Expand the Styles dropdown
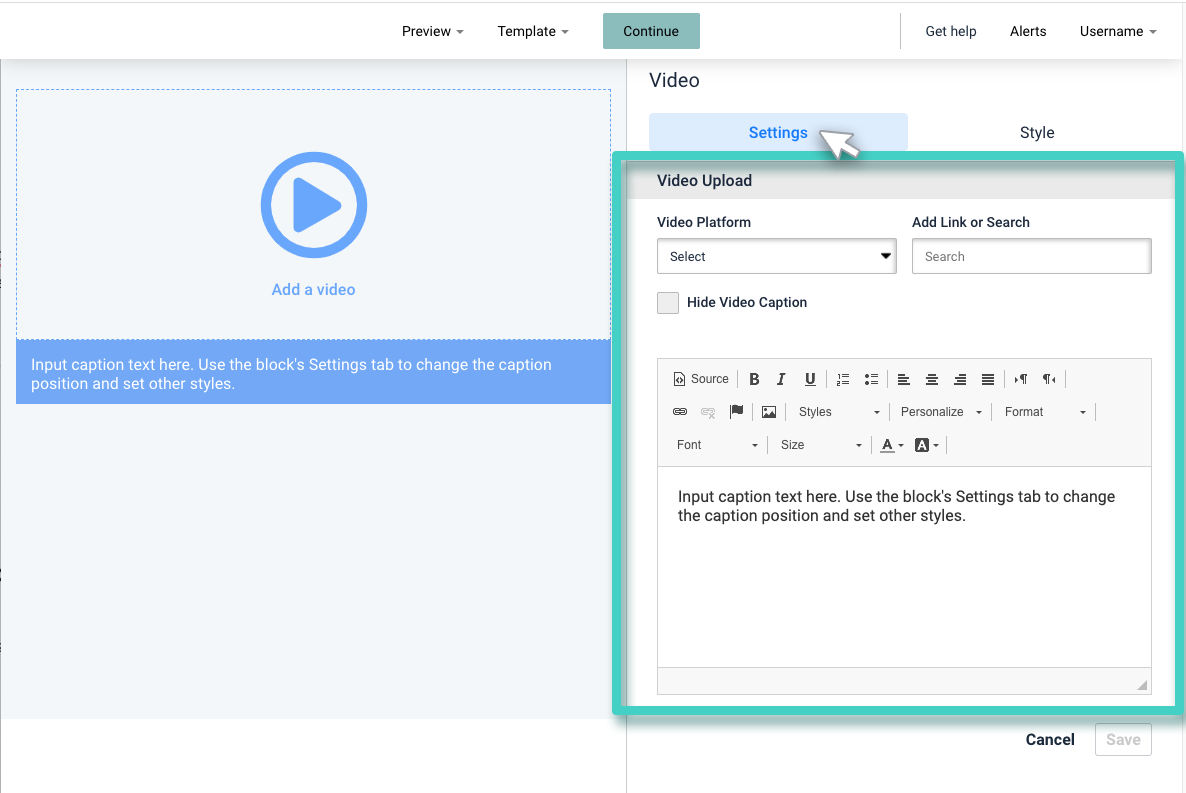The image size is (1186, 793). (x=839, y=412)
